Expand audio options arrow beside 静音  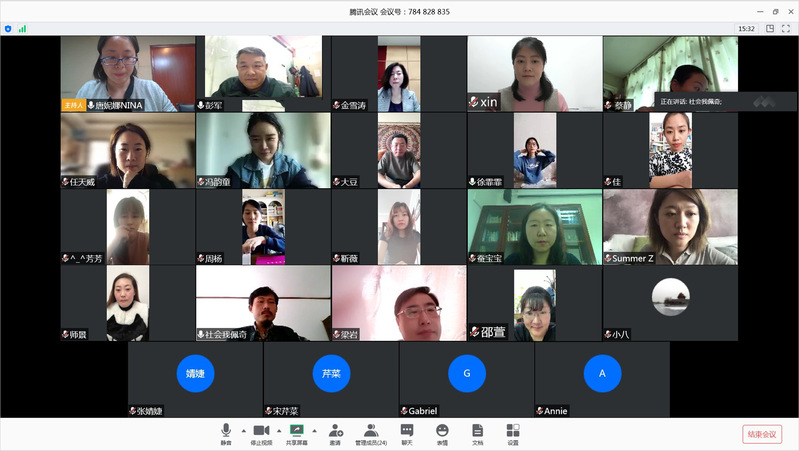(x=243, y=429)
